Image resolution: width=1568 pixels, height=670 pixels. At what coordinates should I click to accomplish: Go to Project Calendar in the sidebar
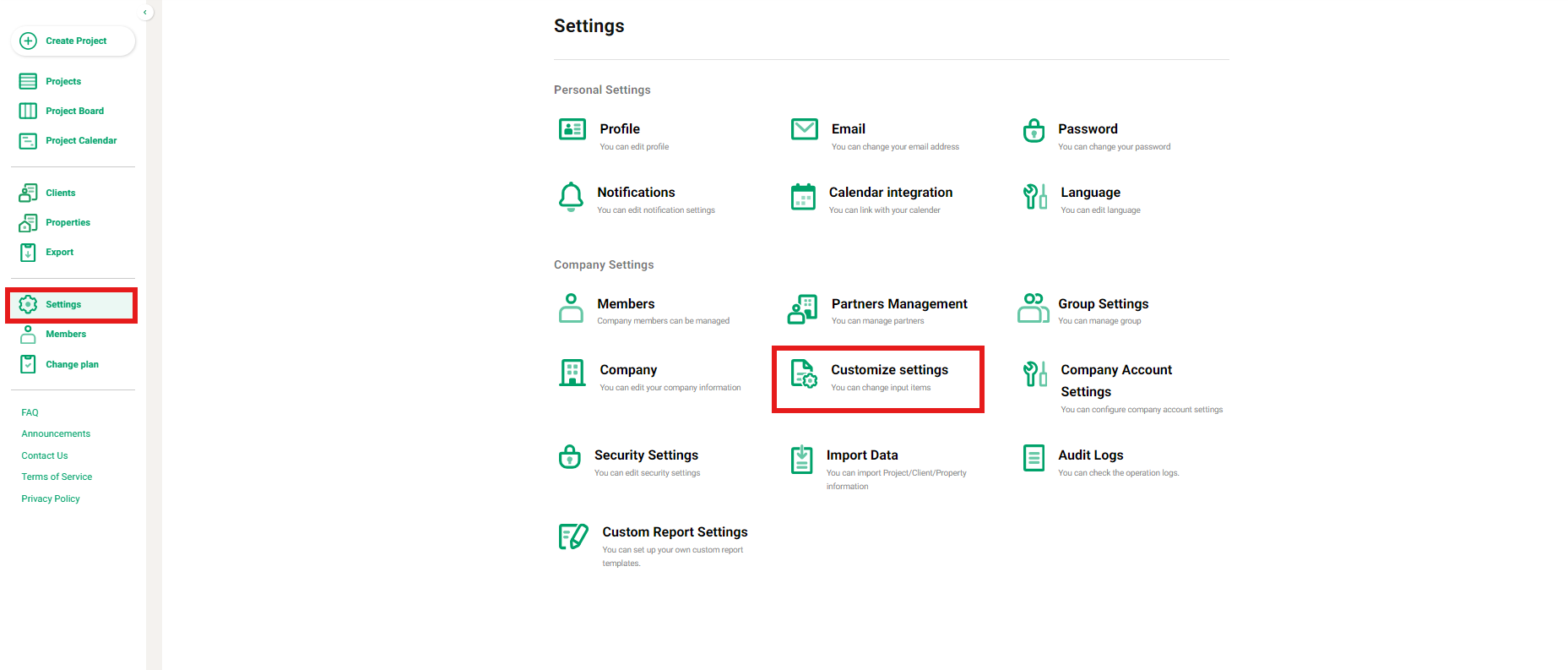click(81, 140)
